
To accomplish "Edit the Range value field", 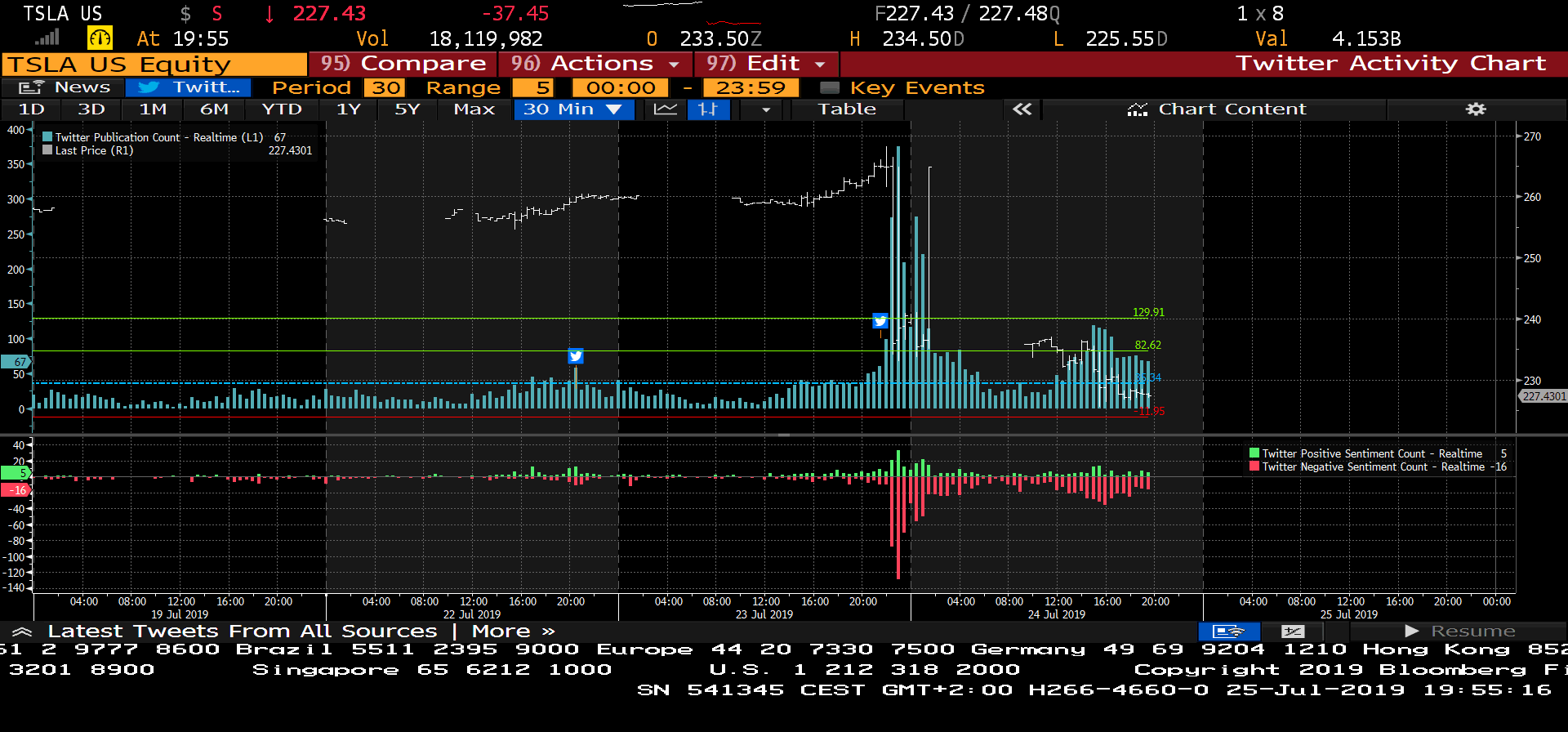I will [x=533, y=88].
